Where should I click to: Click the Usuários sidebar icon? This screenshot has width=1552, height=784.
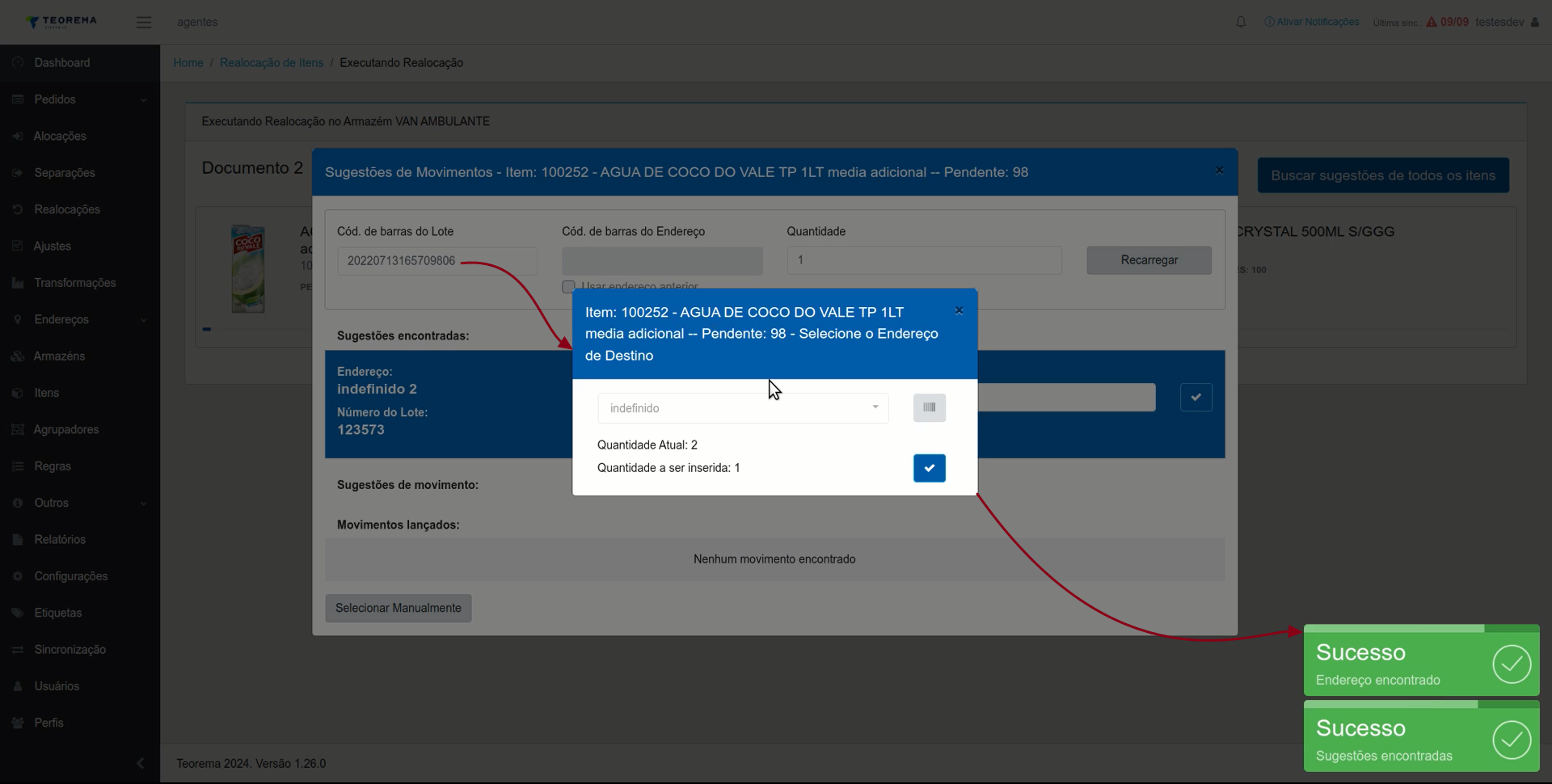click(x=18, y=686)
